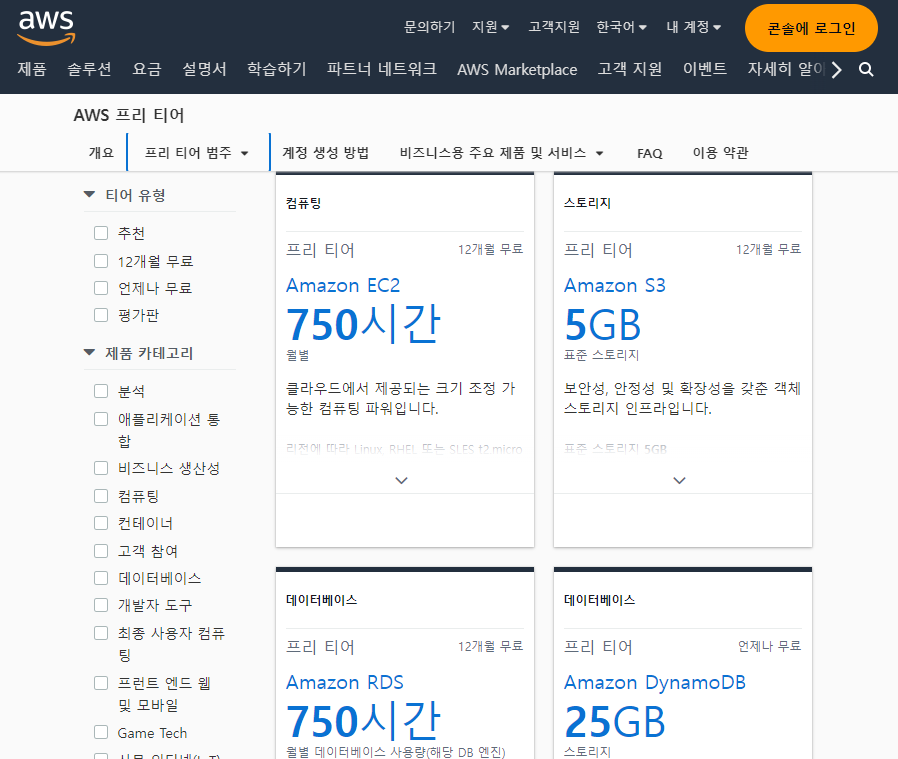The height and width of the screenshot is (759, 898).
Task: Open the Amazon S3 link
Action: [615, 285]
